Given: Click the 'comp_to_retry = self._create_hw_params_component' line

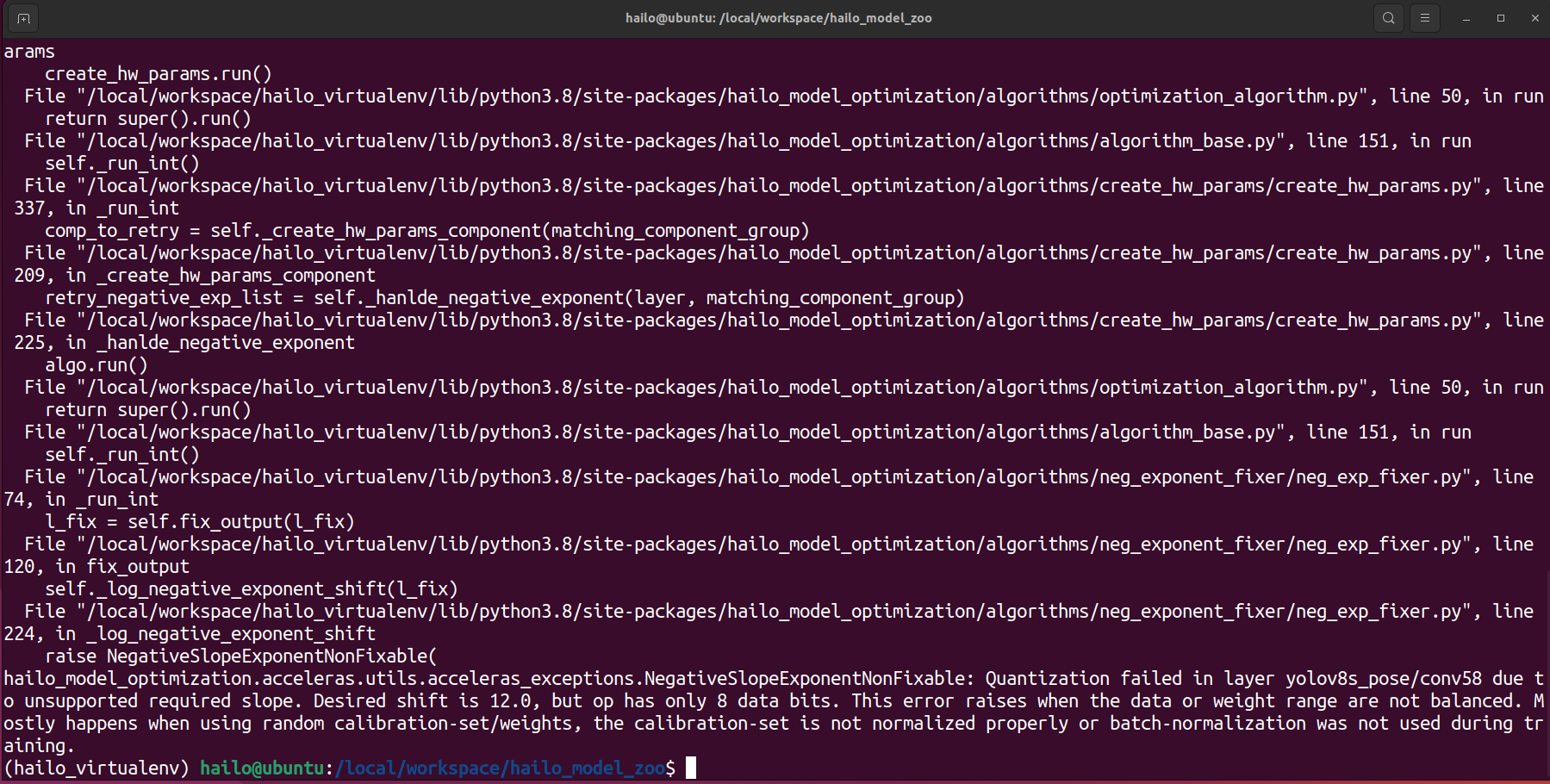Looking at the screenshot, I should 426,231.
